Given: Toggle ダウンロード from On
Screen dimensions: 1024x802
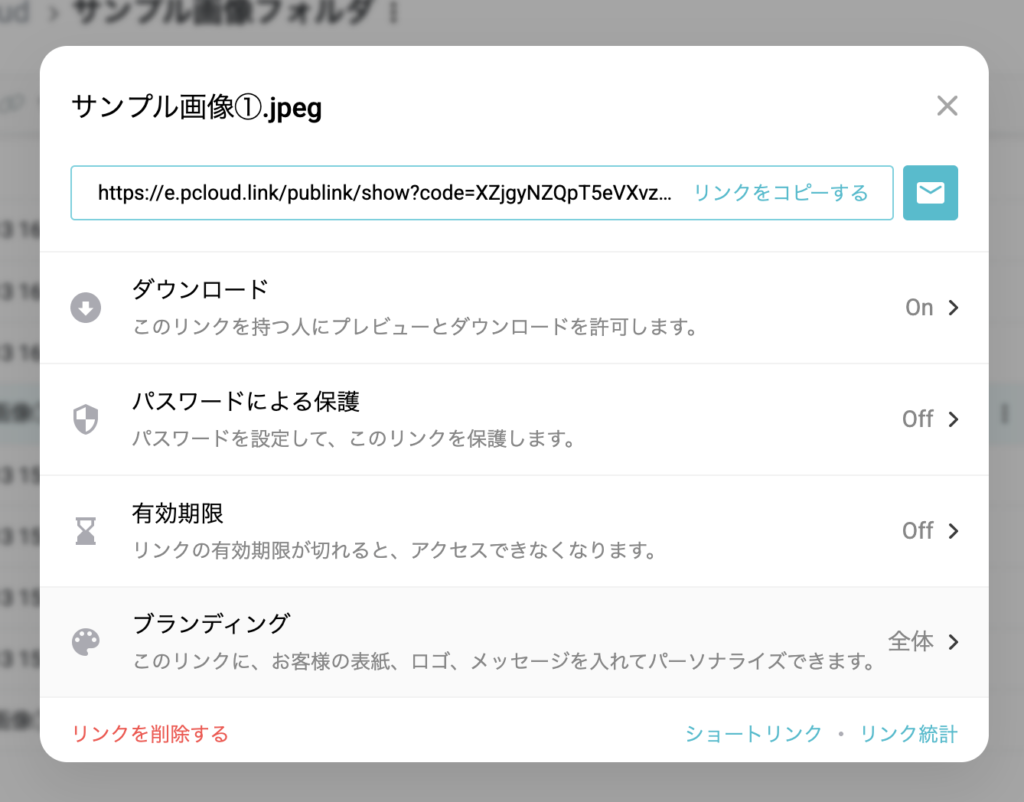Looking at the screenshot, I should tap(919, 307).
